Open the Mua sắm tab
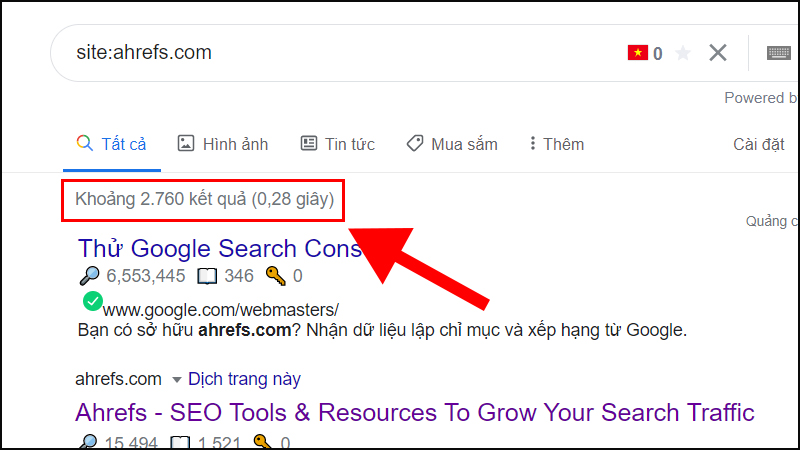Image resolution: width=800 pixels, height=450 pixels. pos(452,144)
